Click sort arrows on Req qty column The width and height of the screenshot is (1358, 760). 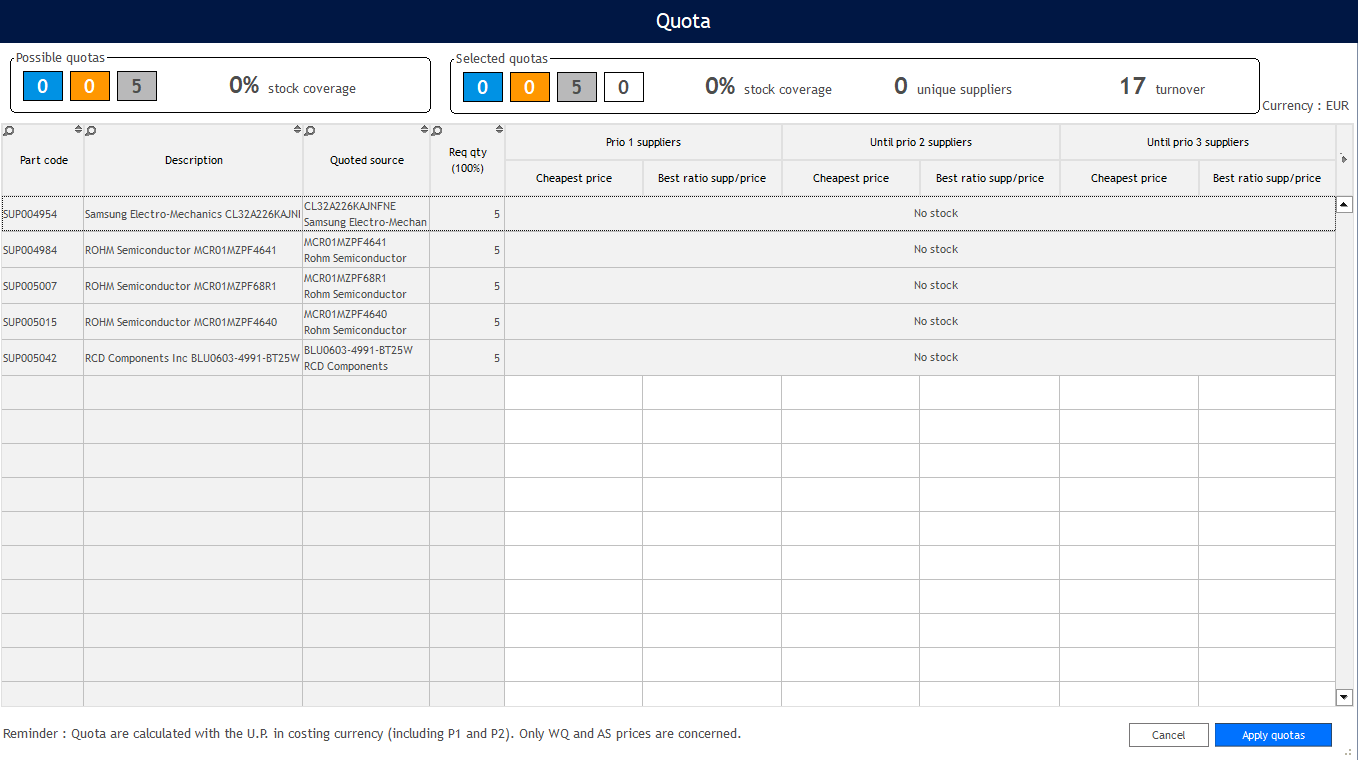tap(499, 129)
